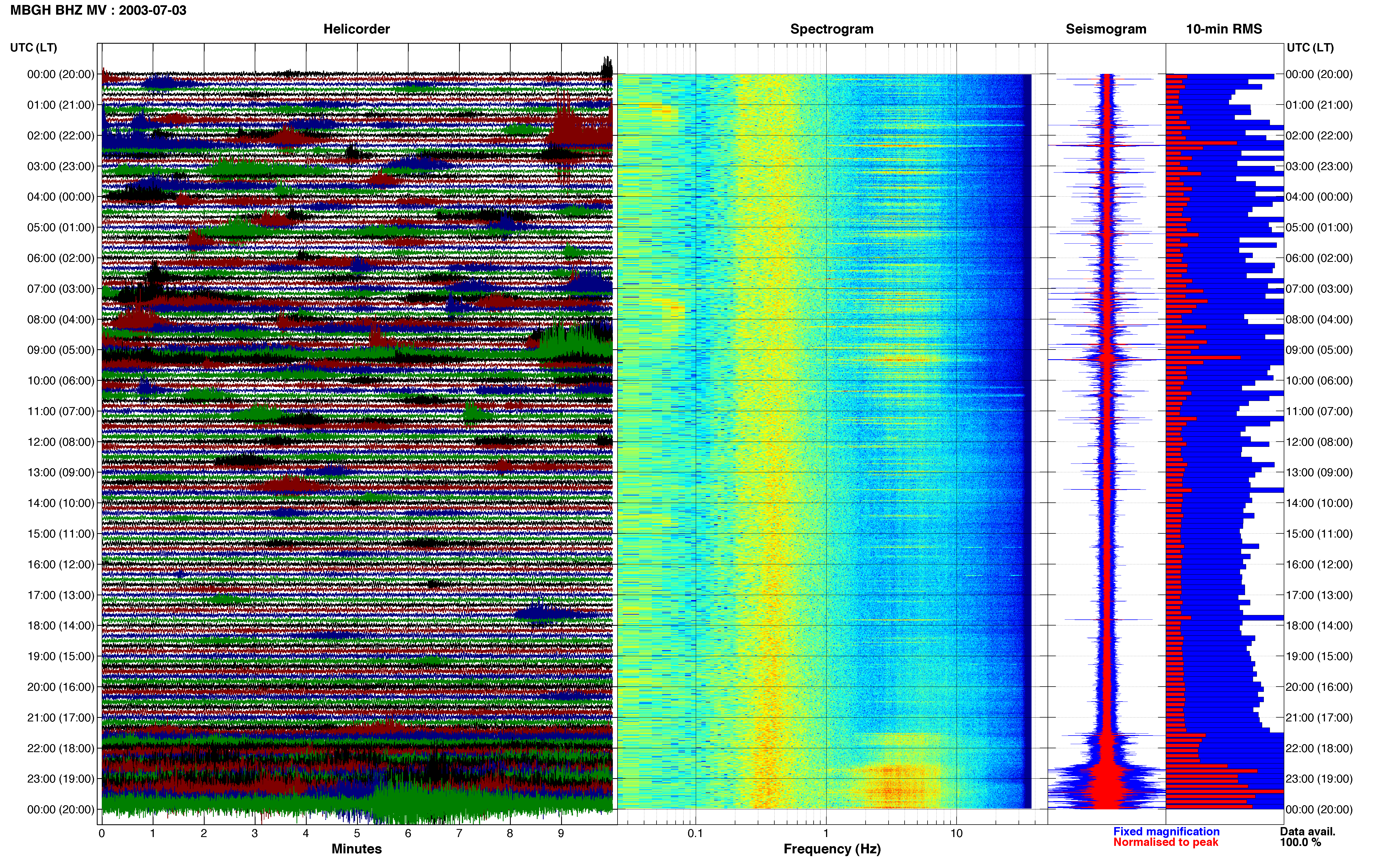Click the left '23:00 (19:00)' time label
The image size is (1388, 868).
click(x=61, y=779)
